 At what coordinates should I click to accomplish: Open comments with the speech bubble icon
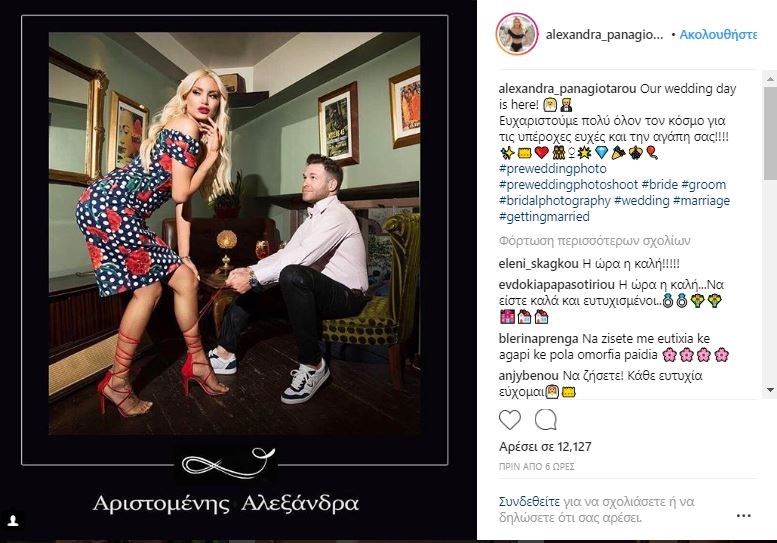[546, 420]
